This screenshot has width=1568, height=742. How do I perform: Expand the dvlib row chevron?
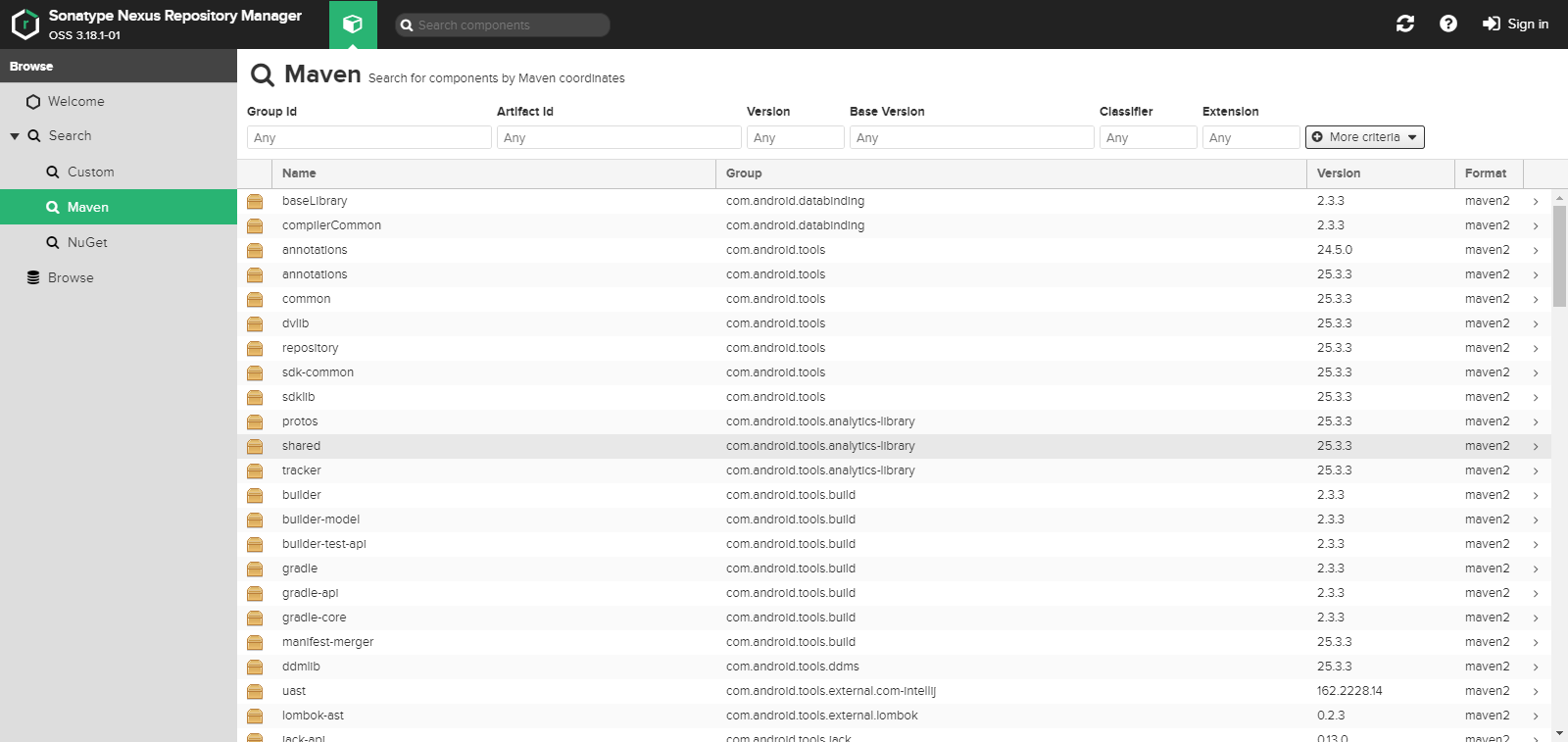[x=1536, y=323]
